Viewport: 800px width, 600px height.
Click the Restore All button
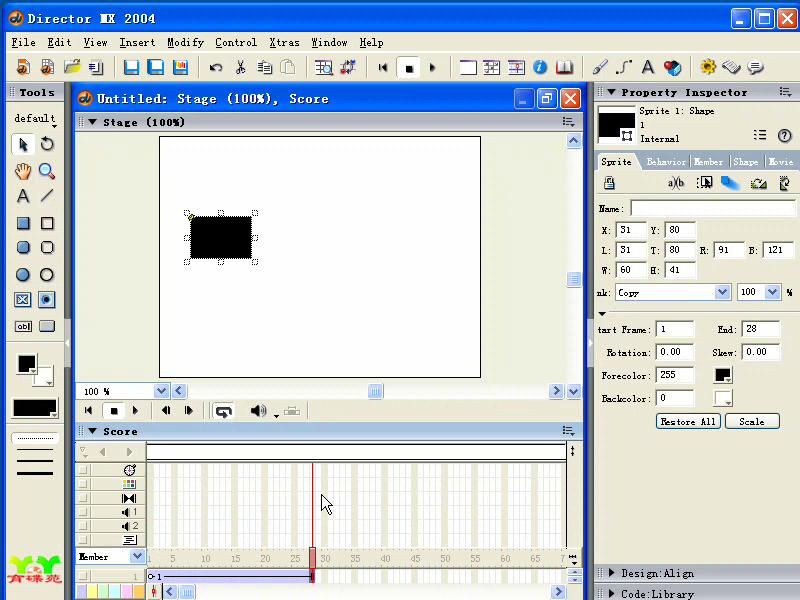(x=688, y=421)
